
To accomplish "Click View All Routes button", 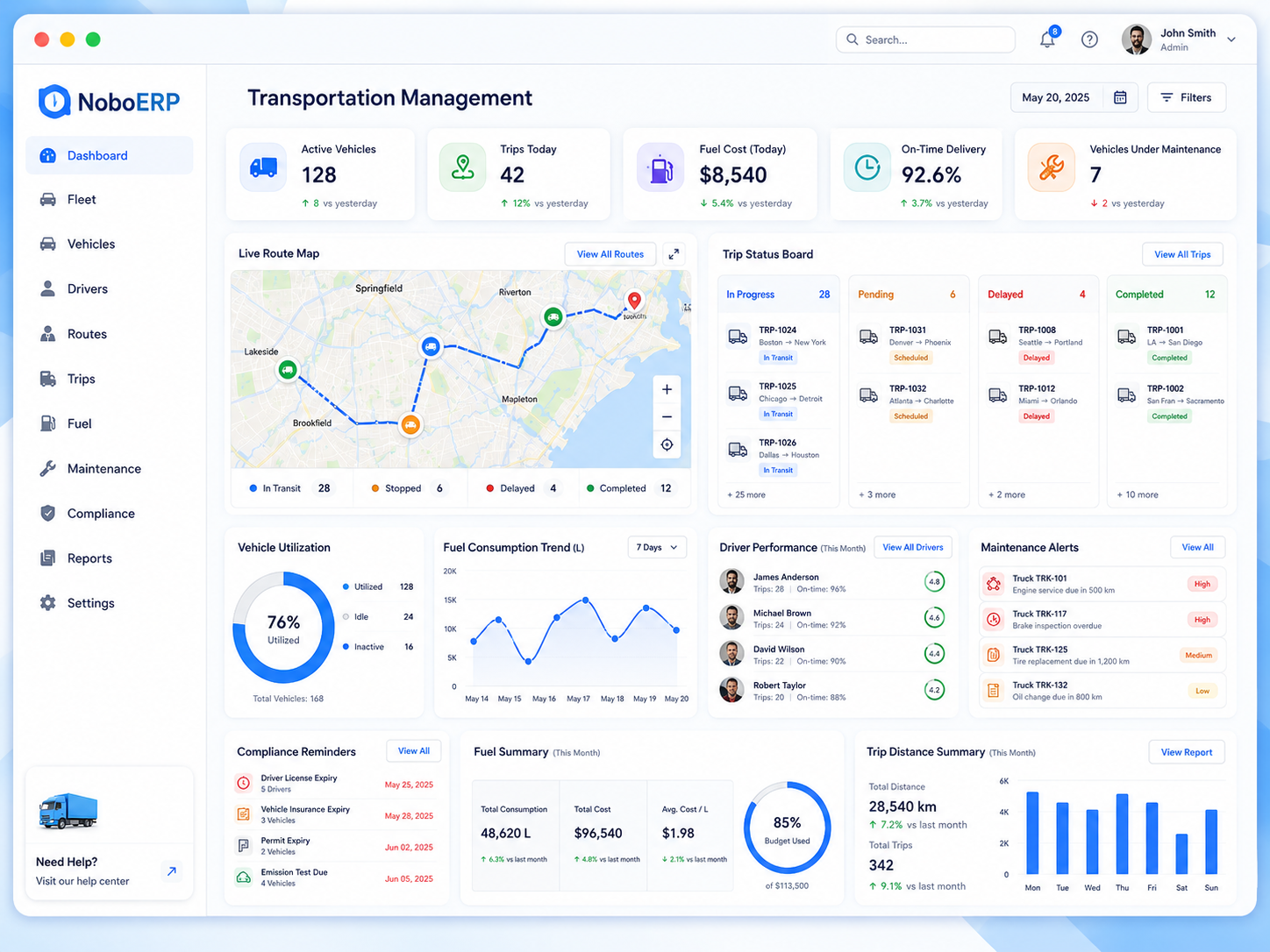I will point(610,254).
